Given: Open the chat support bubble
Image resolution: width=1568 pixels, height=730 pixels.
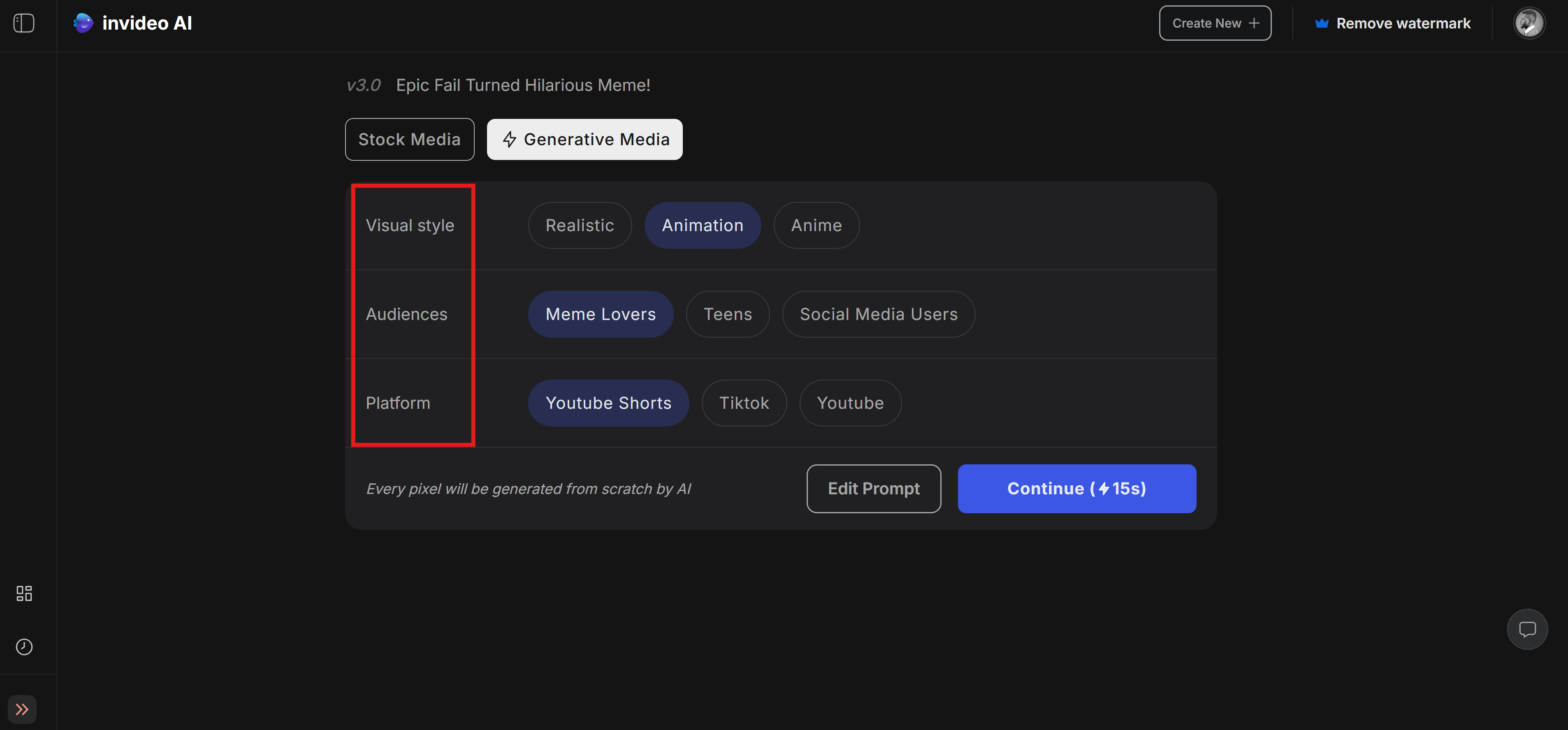Looking at the screenshot, I should pos(1528,629).
